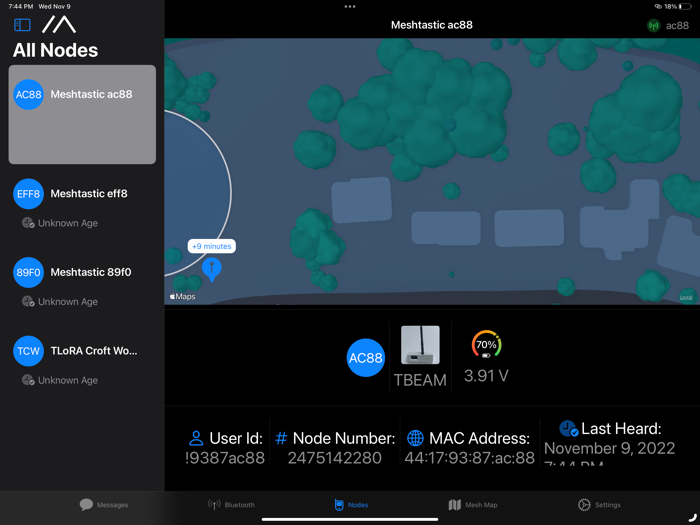Viewport: 700px width, 525px height.
Task: Open the Messages tab
Action: click(104, 505)
